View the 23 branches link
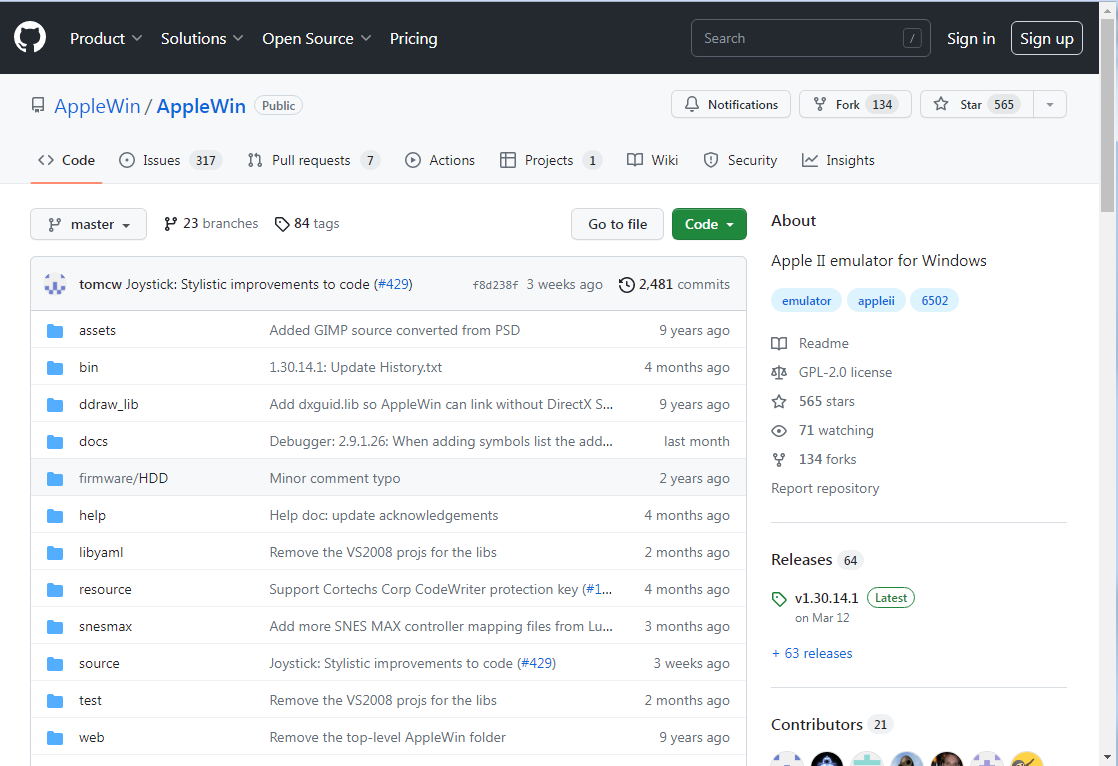 211,224
